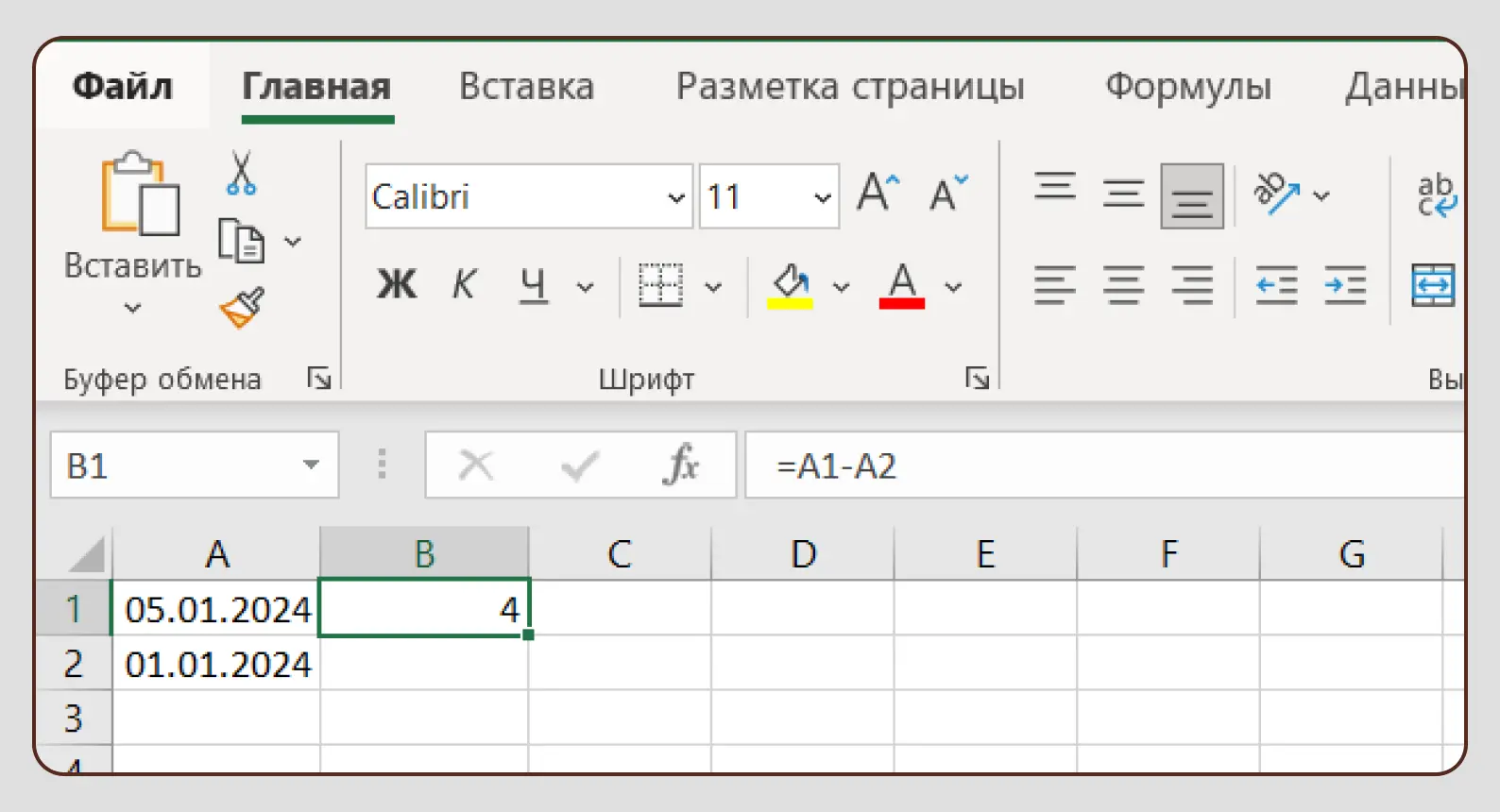Select column C header

point(620,554)
